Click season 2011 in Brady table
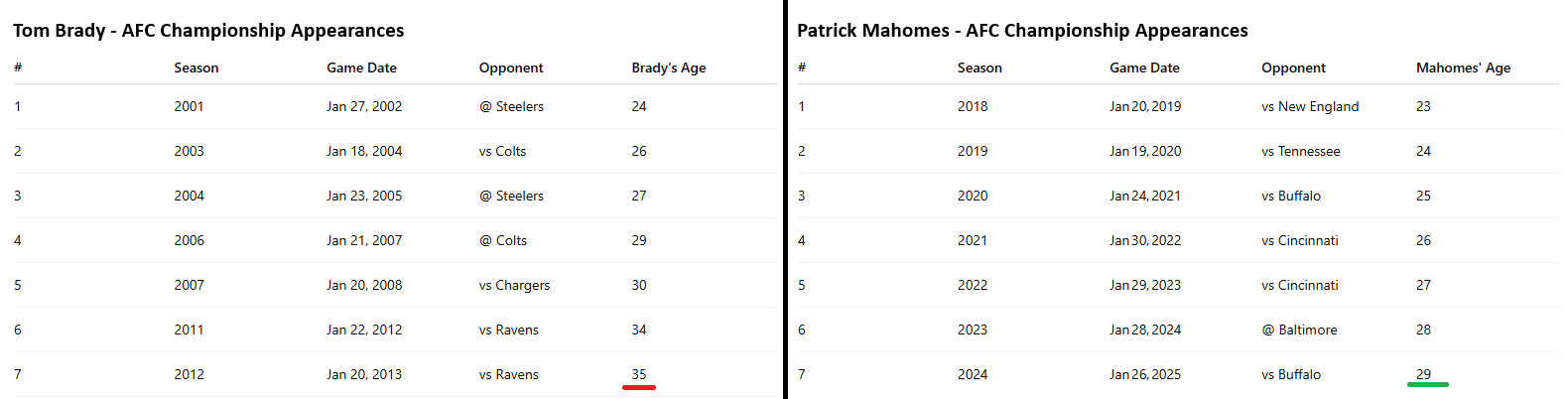1568x399 pixels. tap(189, 330)
